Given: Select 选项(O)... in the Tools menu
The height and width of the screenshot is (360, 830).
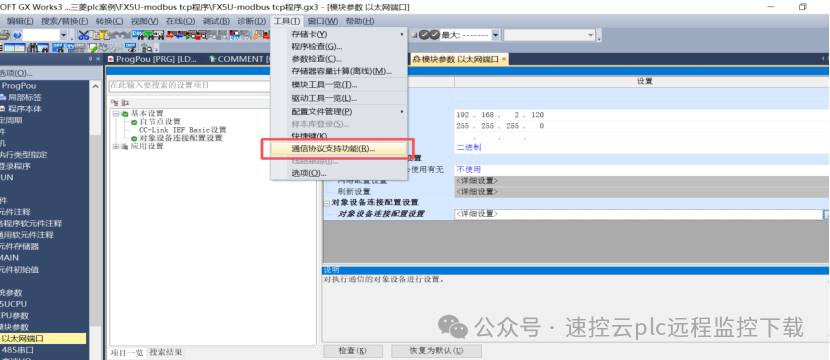Looking at the screenshot, I should (339, 173).
